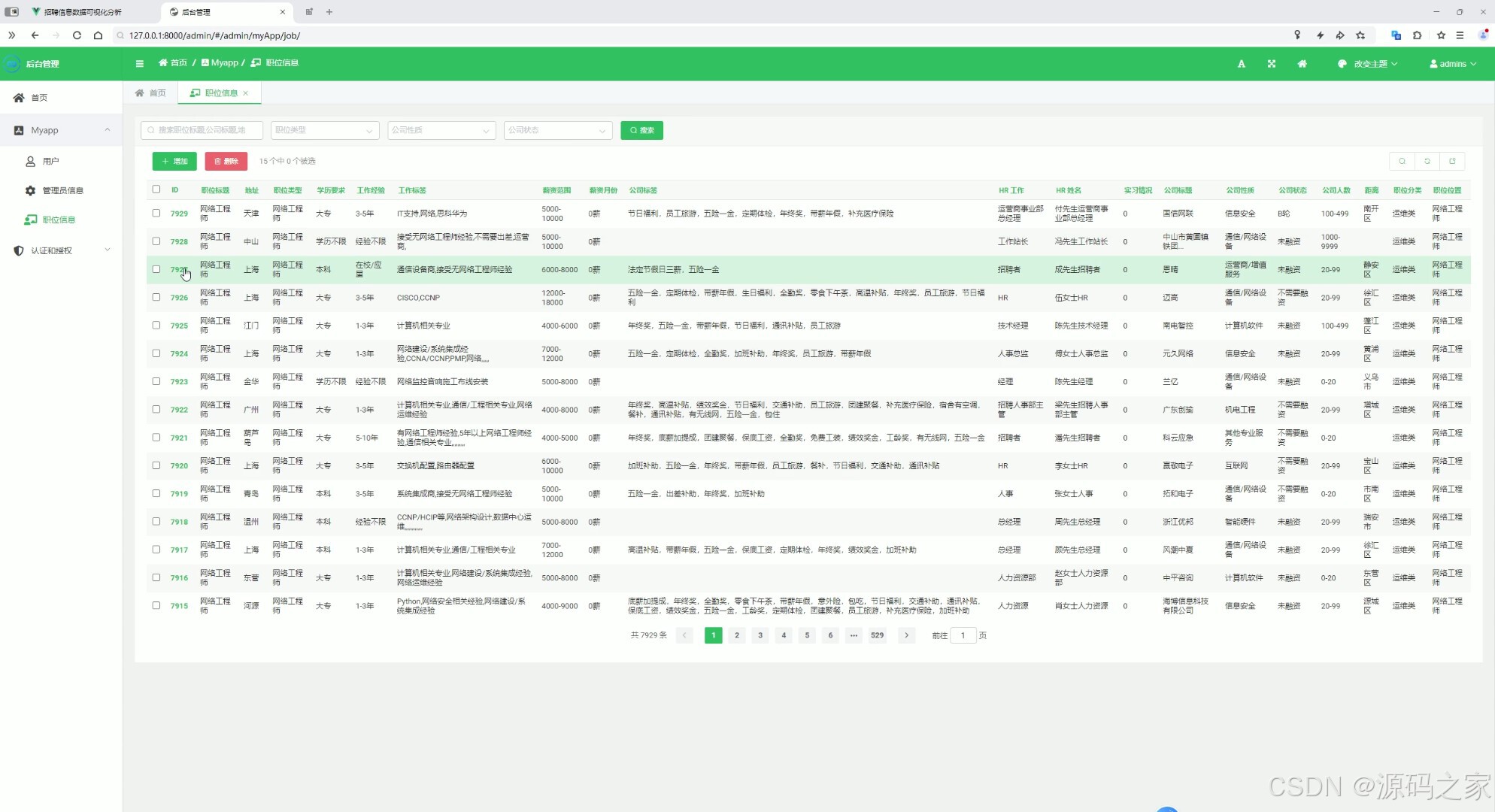Click export icon above table
This screenshot has width=1495, height=812.
coord(1452,161)
